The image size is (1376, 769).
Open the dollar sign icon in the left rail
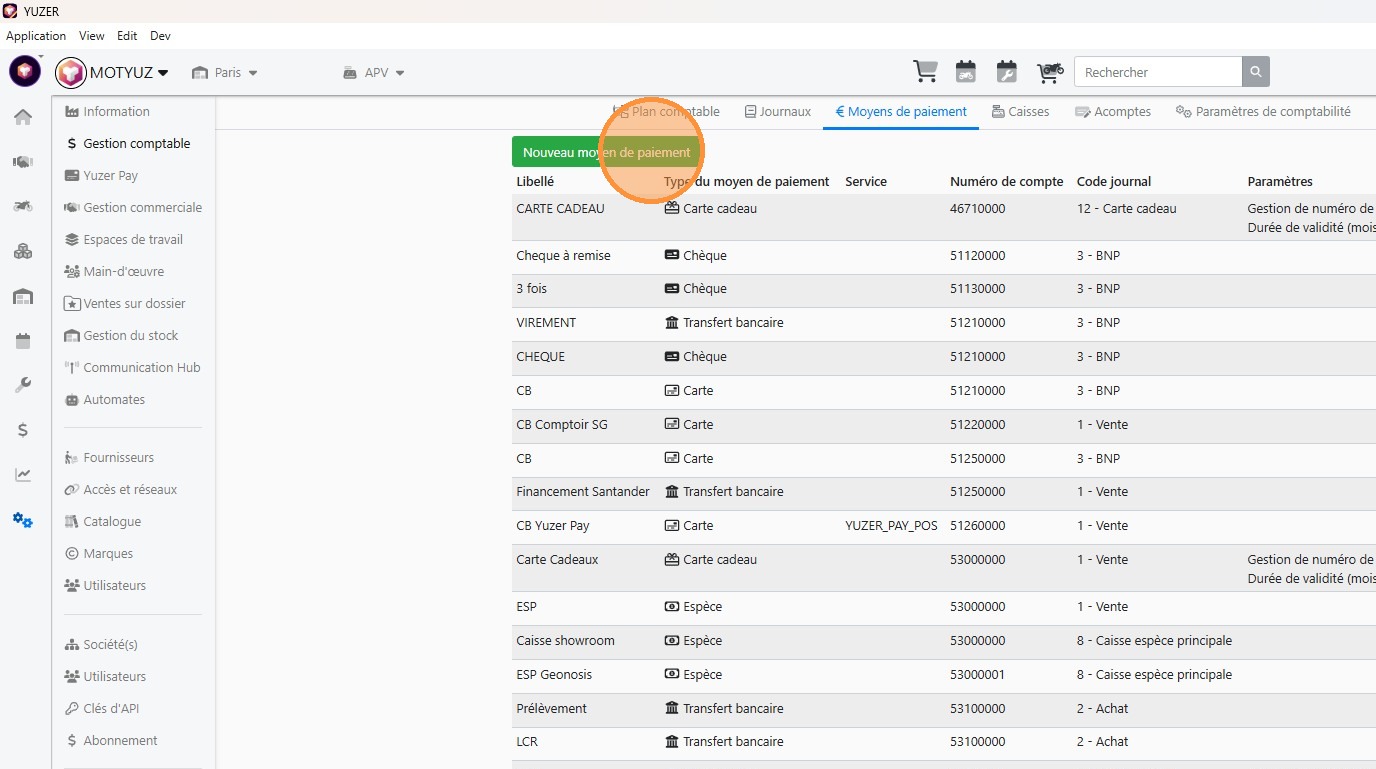(x=23, y=430)
